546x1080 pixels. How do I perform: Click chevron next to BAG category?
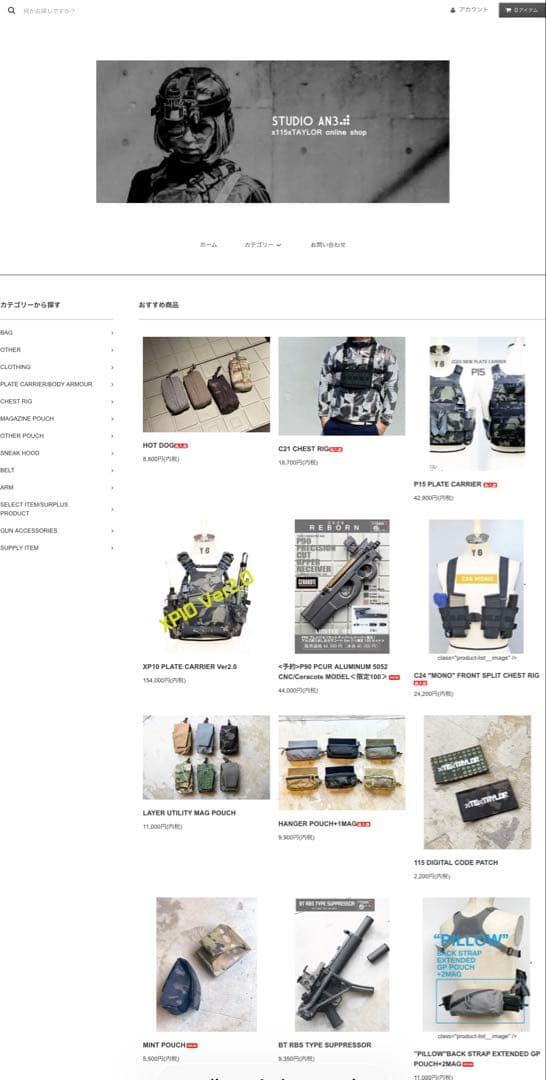pos(112,333)
